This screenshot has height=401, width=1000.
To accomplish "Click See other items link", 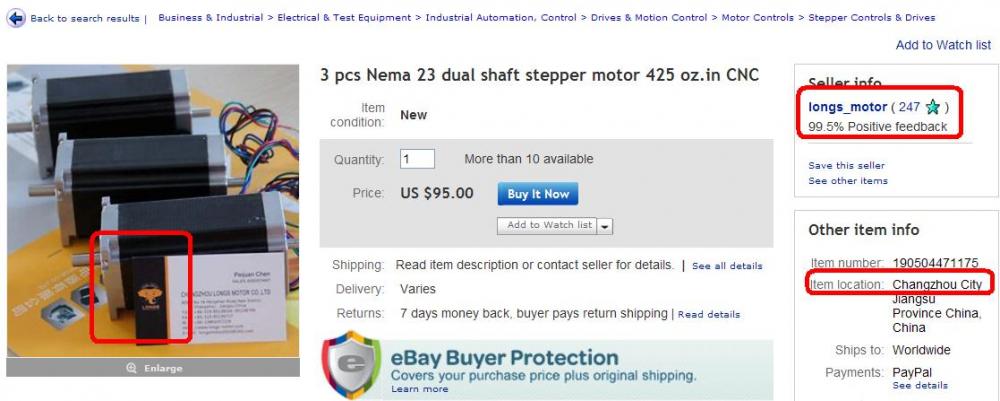I will point(847,181).
